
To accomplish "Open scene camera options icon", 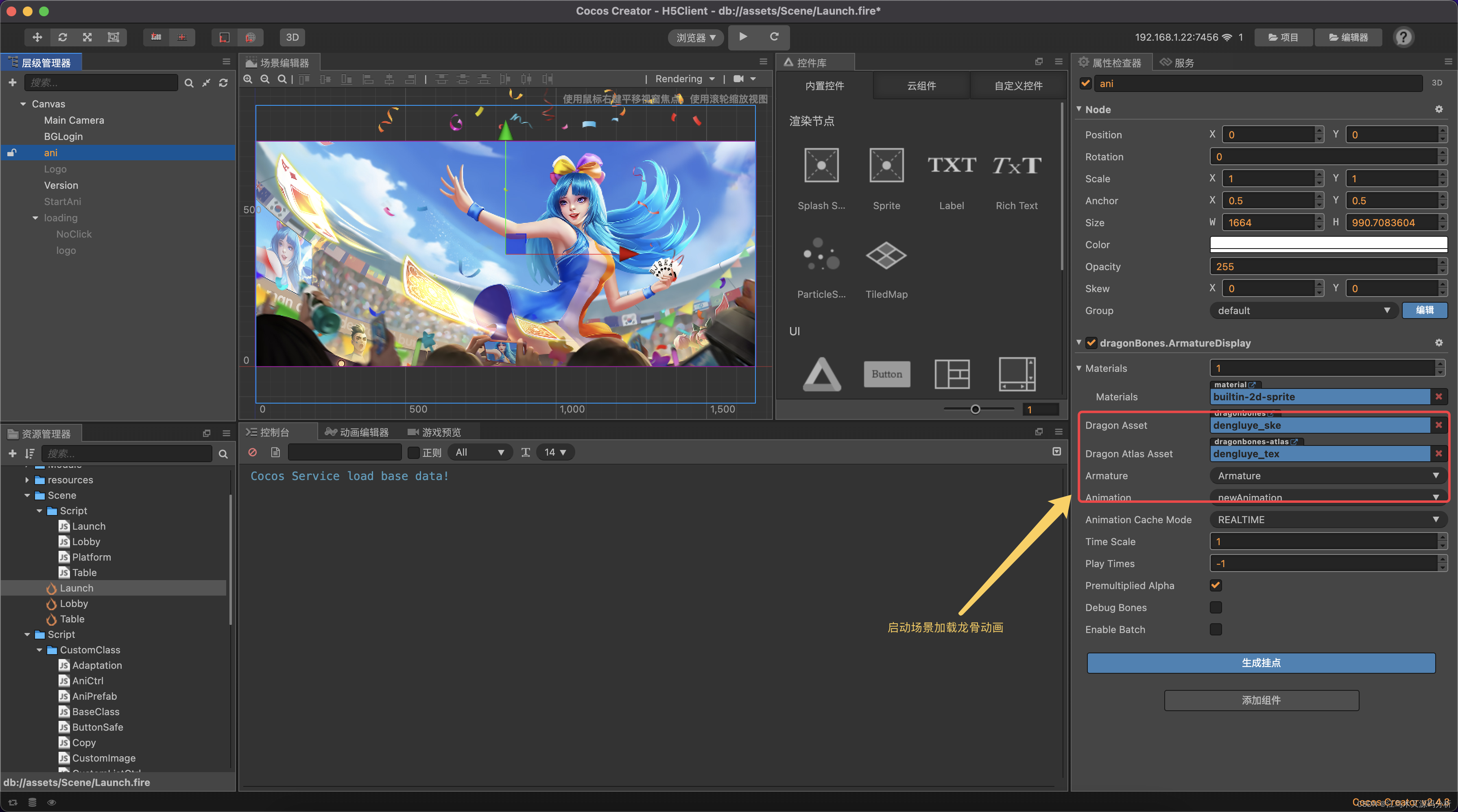I will (744, 79).
